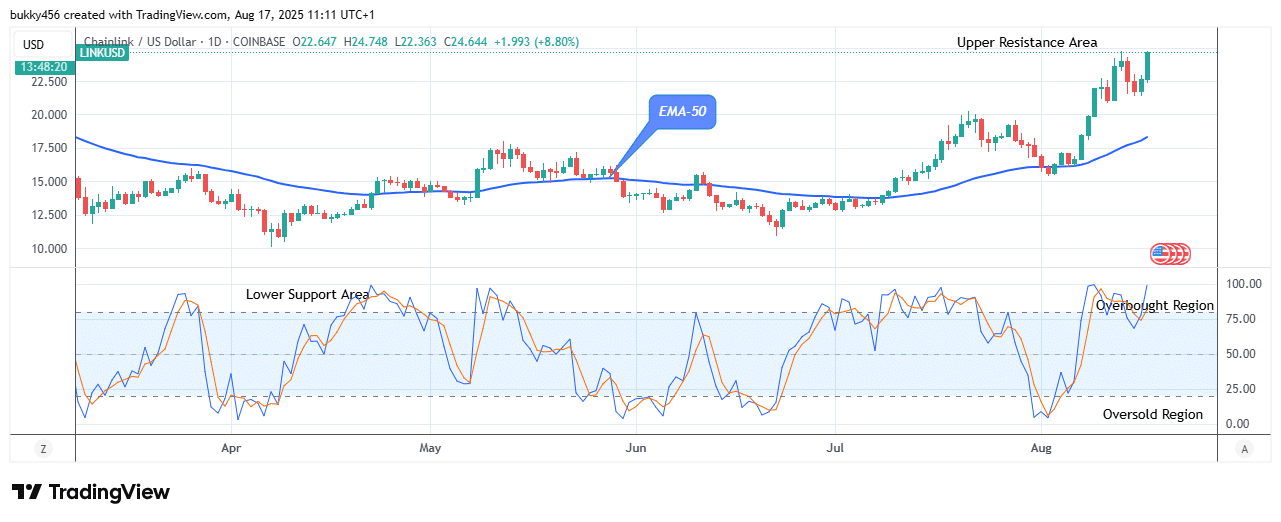This screenshot has height=522, width=1281.
Task: Click the 22.500 price scale label
Action: (x=50, y=82)
